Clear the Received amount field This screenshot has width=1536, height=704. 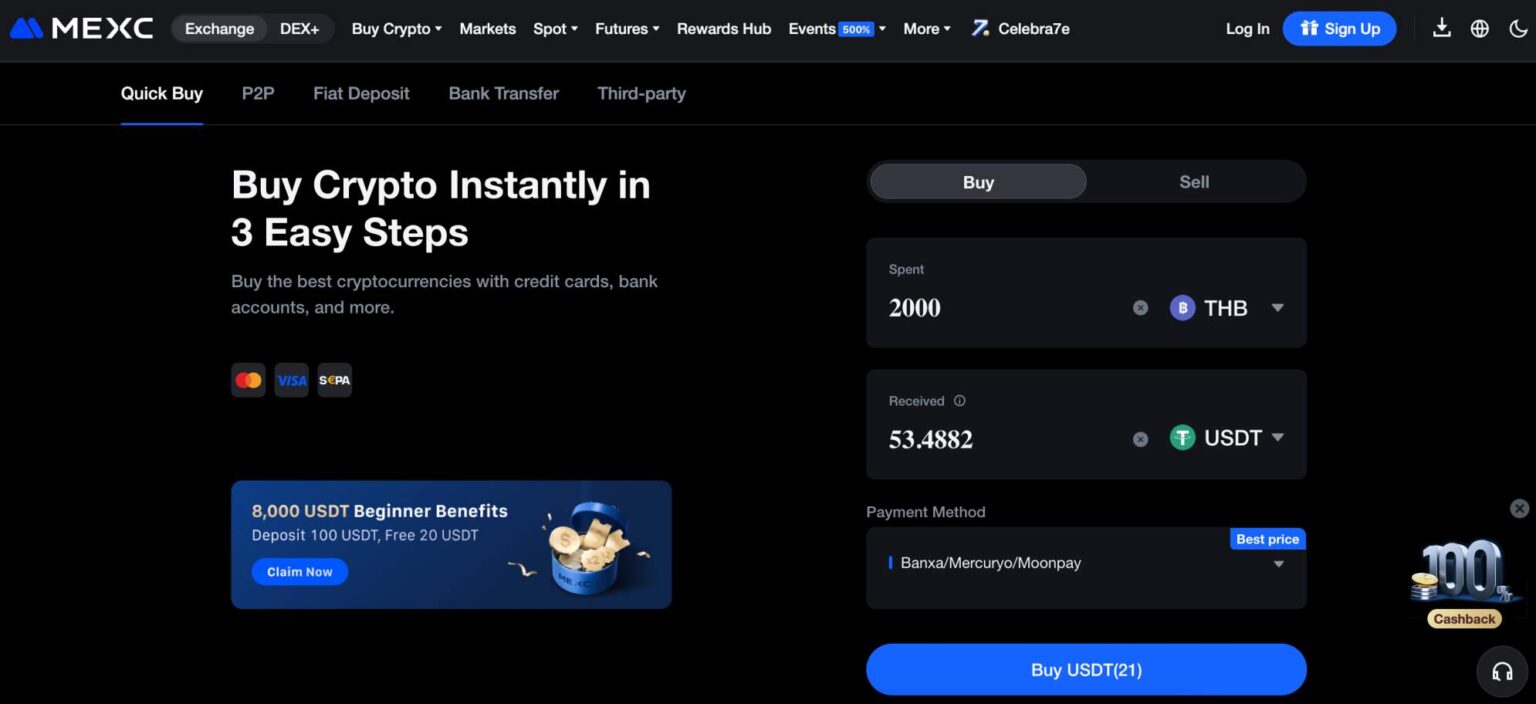coord(1140,439)
